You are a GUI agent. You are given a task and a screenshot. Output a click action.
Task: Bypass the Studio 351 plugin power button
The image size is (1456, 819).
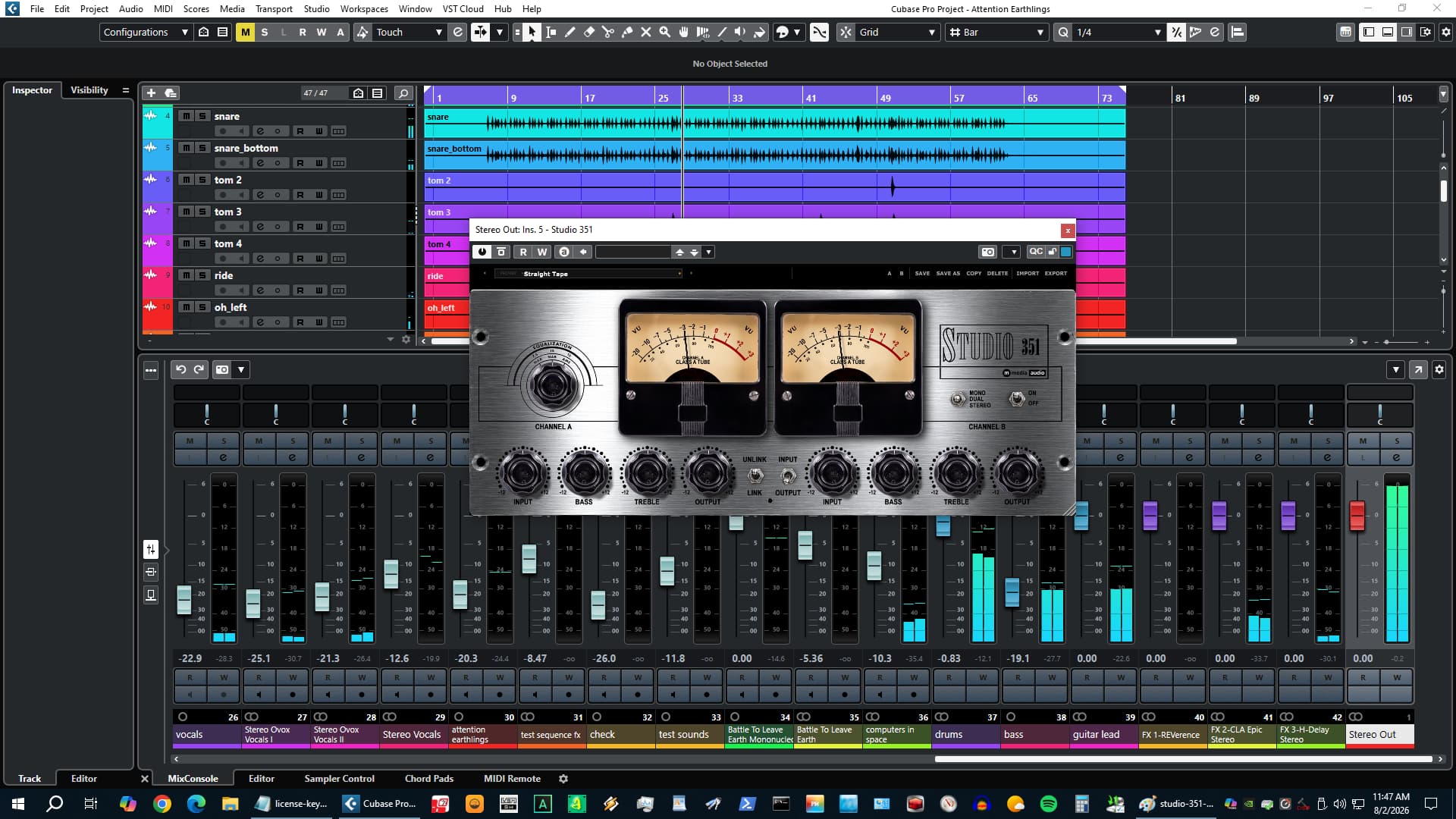482,252
